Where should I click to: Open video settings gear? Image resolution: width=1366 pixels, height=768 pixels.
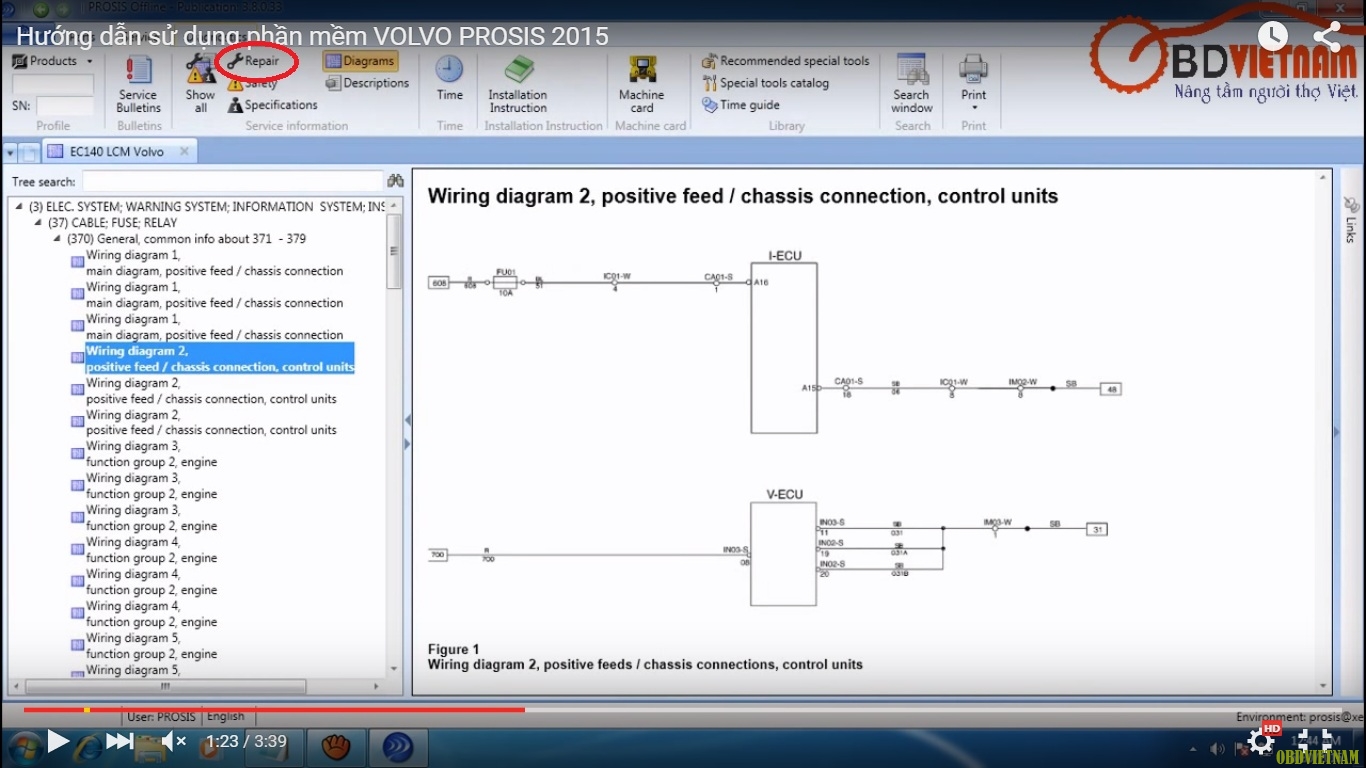click(x=1262, y=741)
